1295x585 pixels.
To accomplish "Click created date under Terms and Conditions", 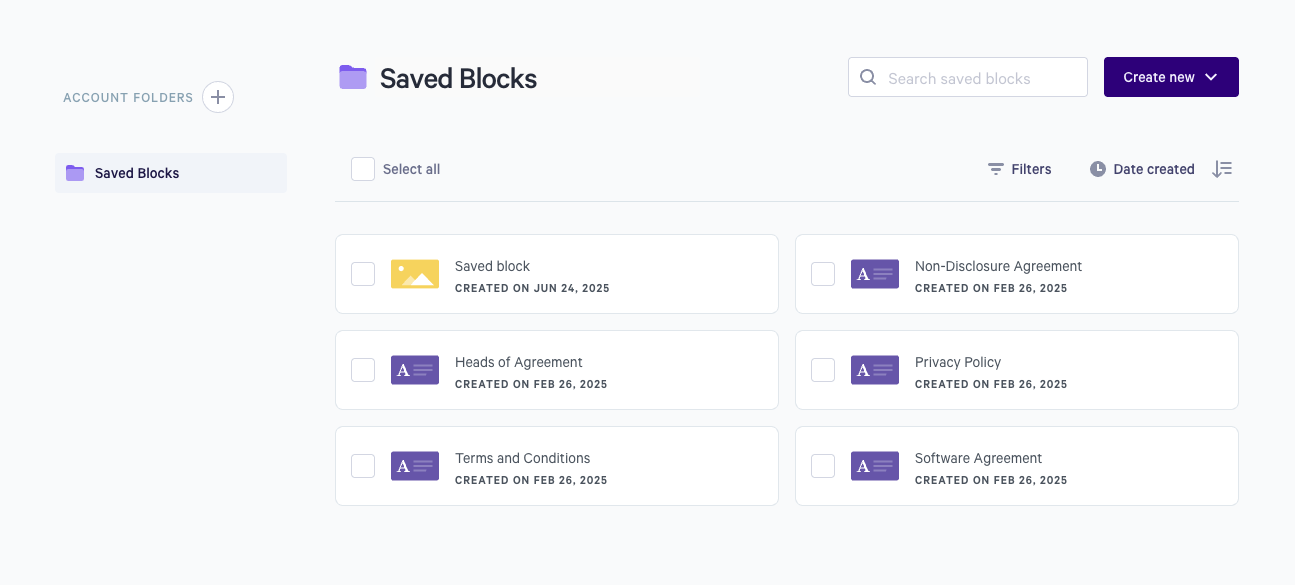I will (x=531, y=480).
